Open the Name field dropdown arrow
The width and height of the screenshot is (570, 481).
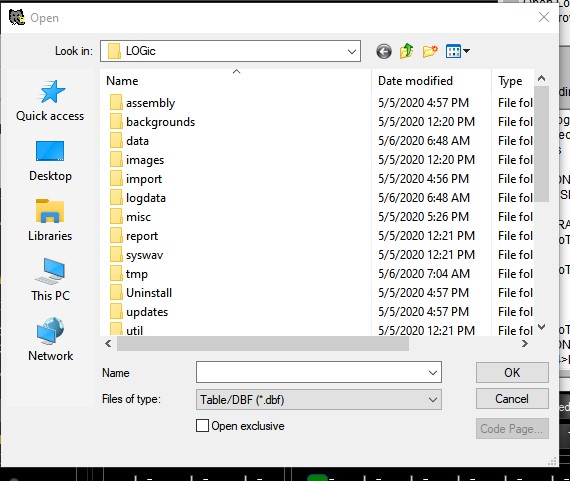[x=433, y=372]
